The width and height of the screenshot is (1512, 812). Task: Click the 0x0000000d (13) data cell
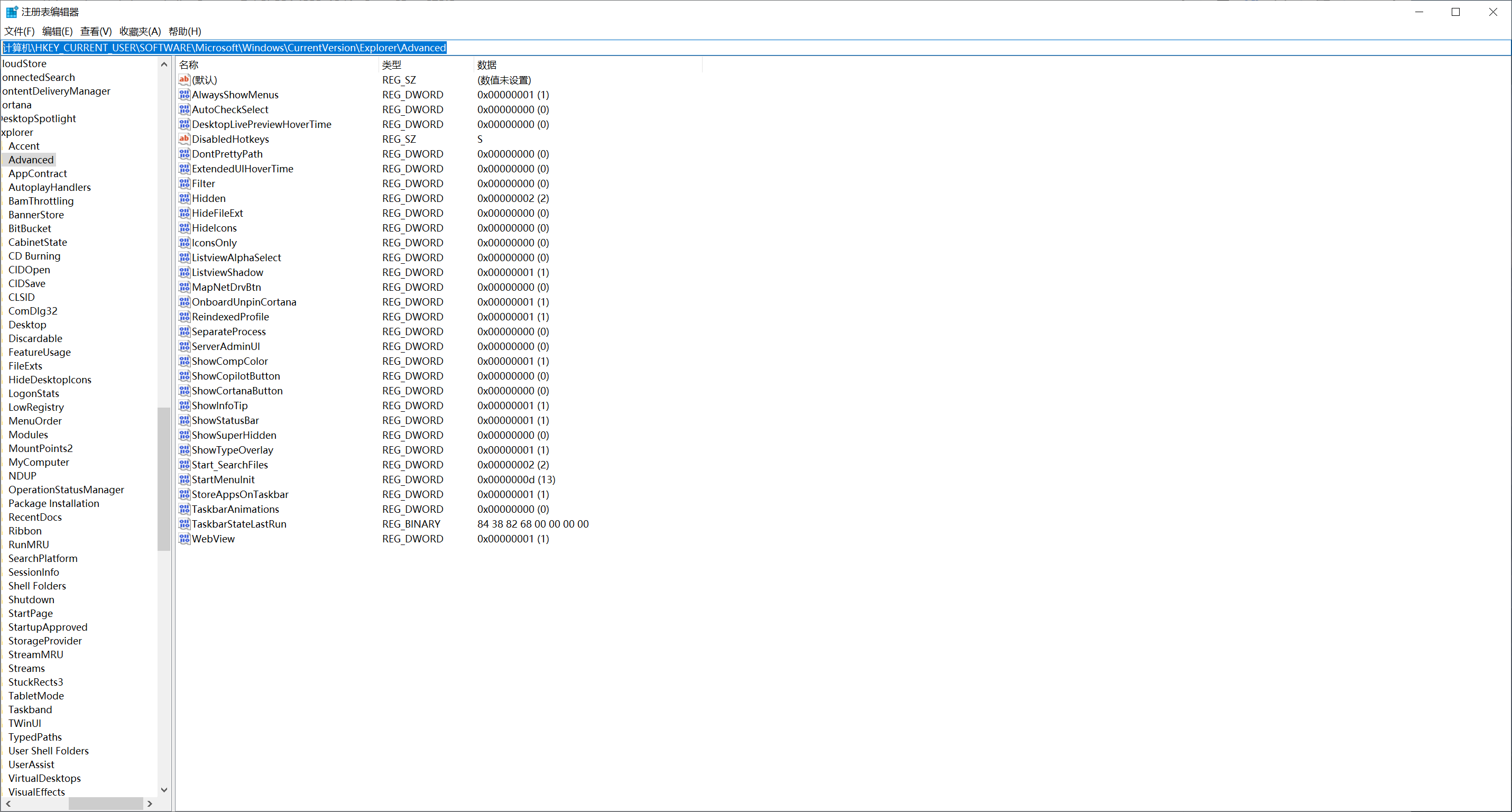(x=517, y=479)
